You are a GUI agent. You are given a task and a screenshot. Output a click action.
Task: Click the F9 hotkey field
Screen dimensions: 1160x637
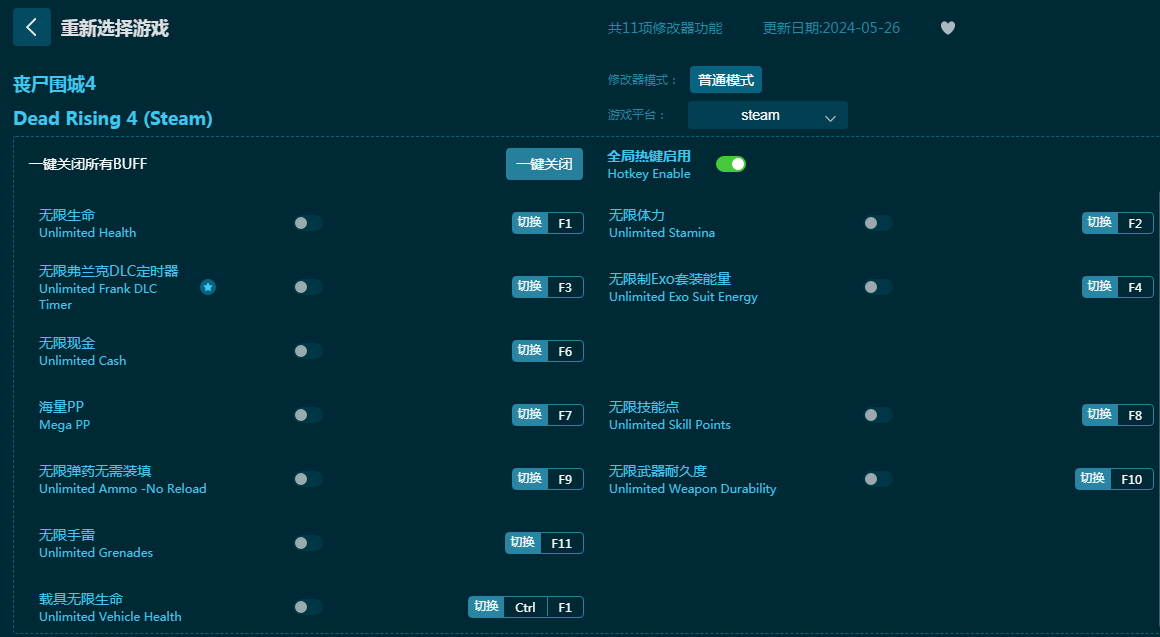[565, 479]
